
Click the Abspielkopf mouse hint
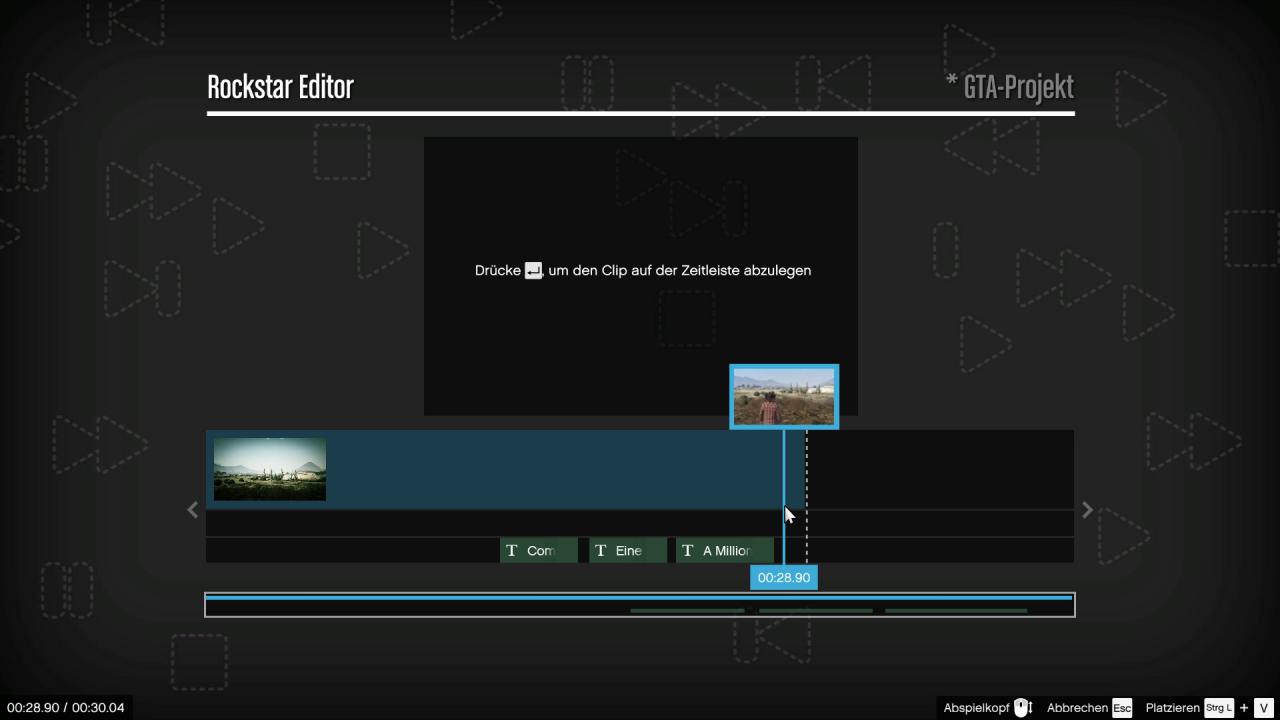[x=987, y=708]
